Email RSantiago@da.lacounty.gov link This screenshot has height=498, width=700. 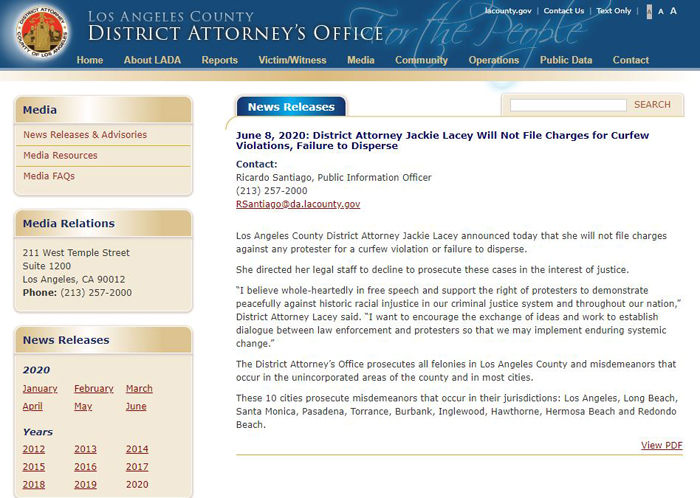tap(298, 204)
